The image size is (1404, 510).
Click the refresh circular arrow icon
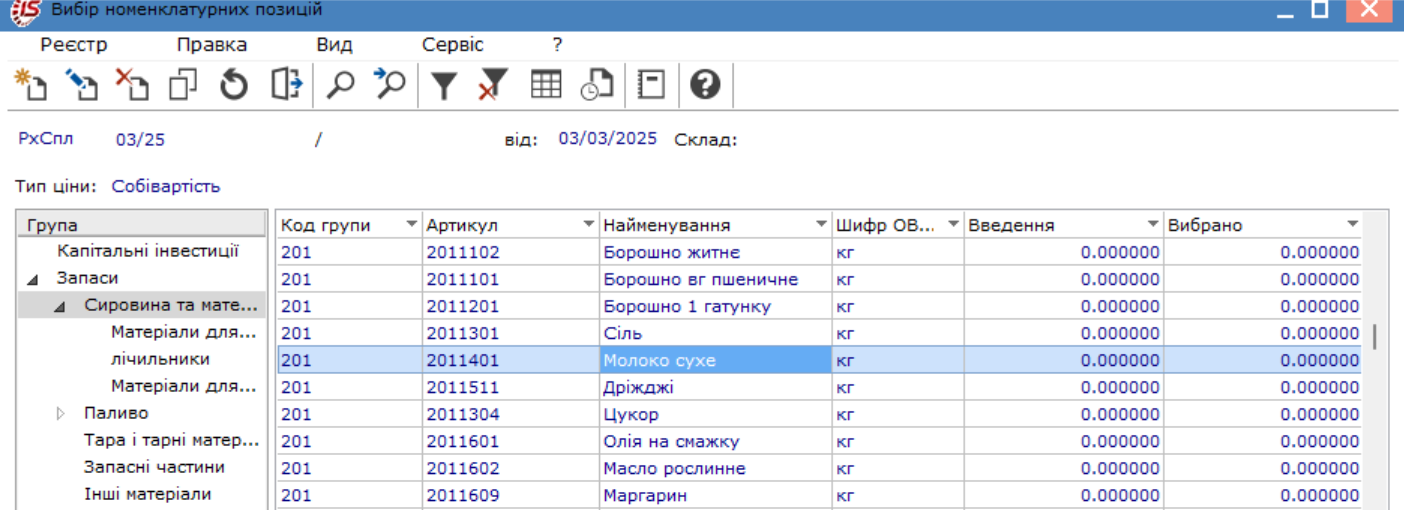coord(234,85)
